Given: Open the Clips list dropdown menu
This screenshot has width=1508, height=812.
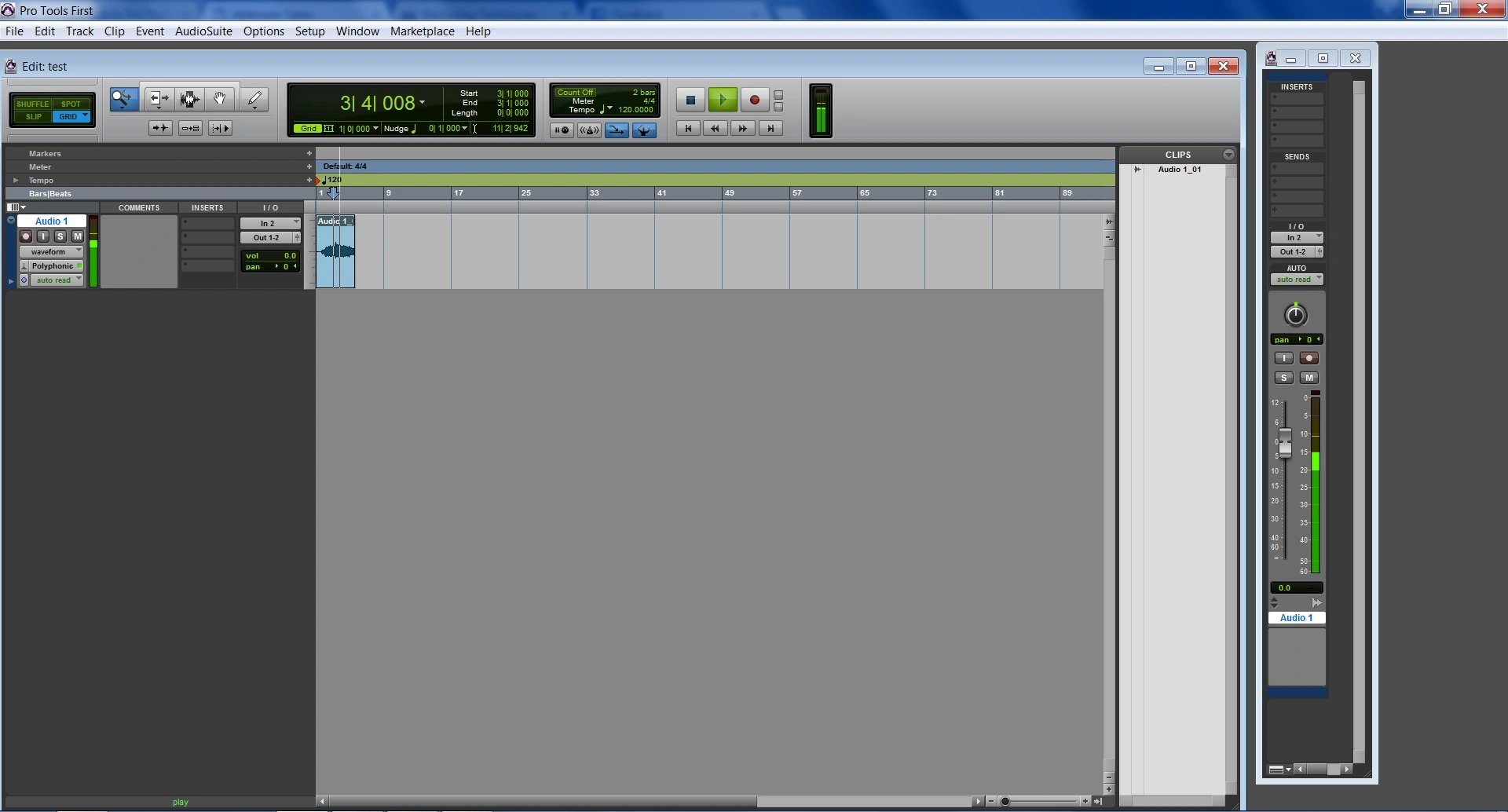Looking at the screenshot, I should pos(1229,155).
